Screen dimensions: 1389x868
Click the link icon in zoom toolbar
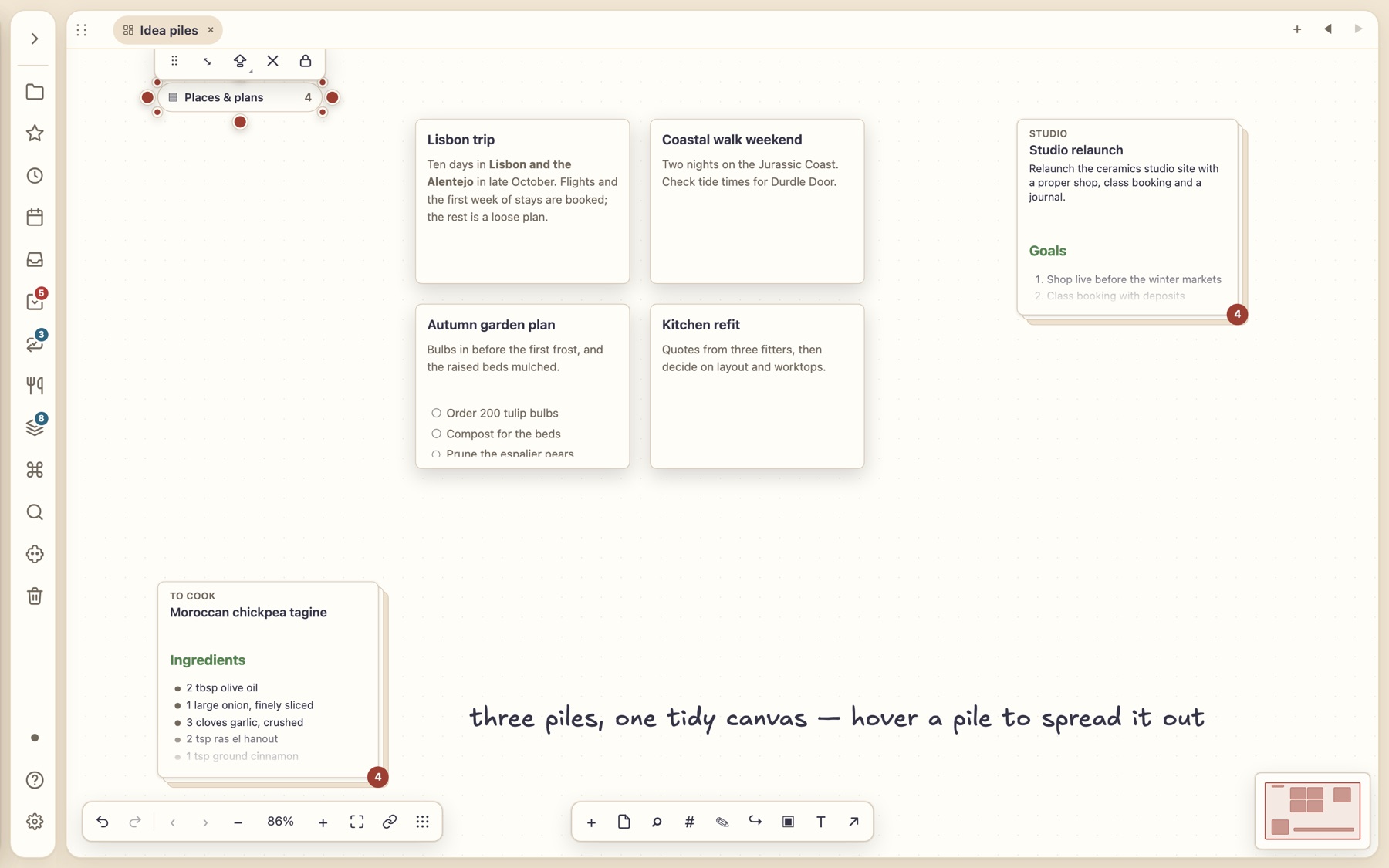[x=390, y=822]
